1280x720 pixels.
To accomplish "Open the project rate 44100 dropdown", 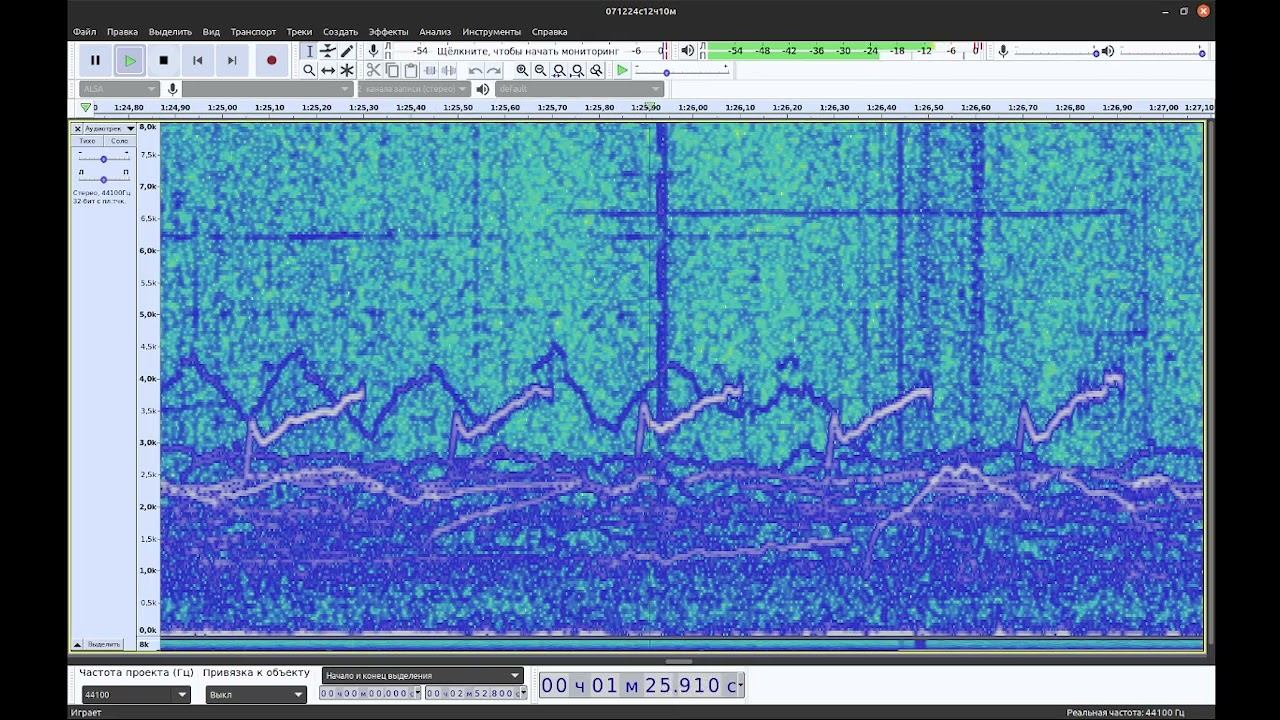I will pos(135,694).
